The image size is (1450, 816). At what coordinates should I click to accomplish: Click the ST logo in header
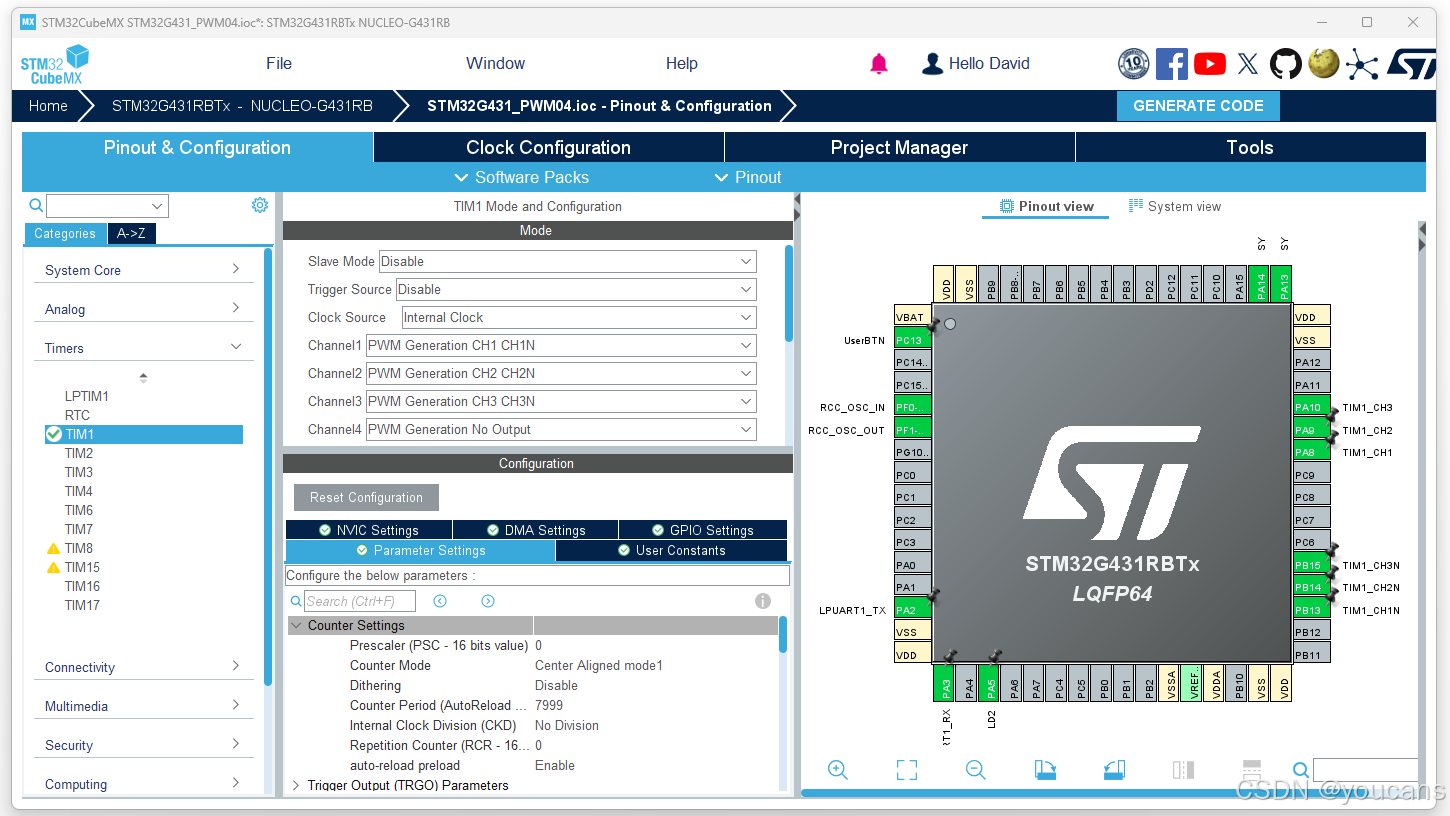point(1411,64)
